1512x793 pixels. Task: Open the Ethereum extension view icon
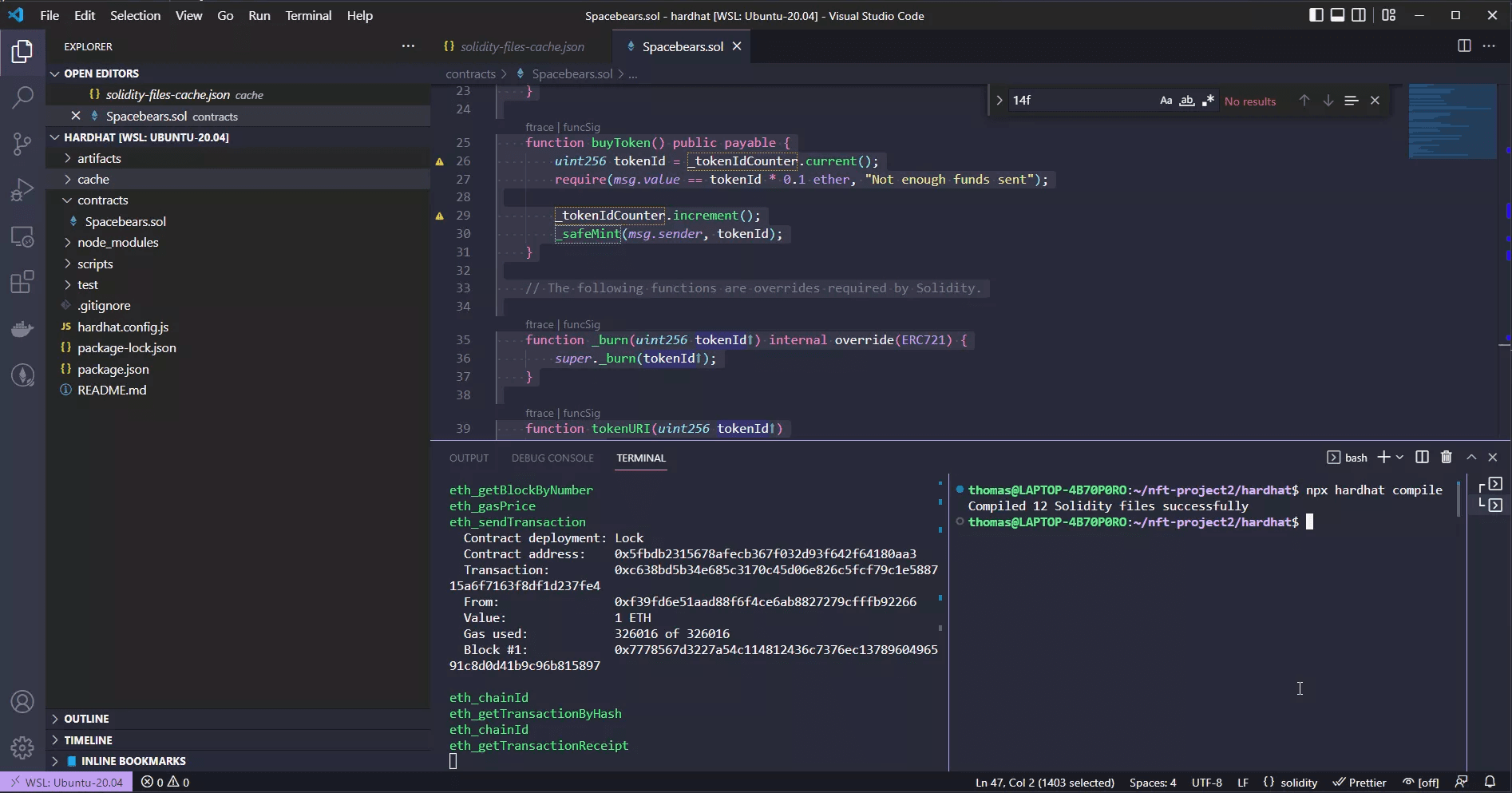click(x=22, y=375)
